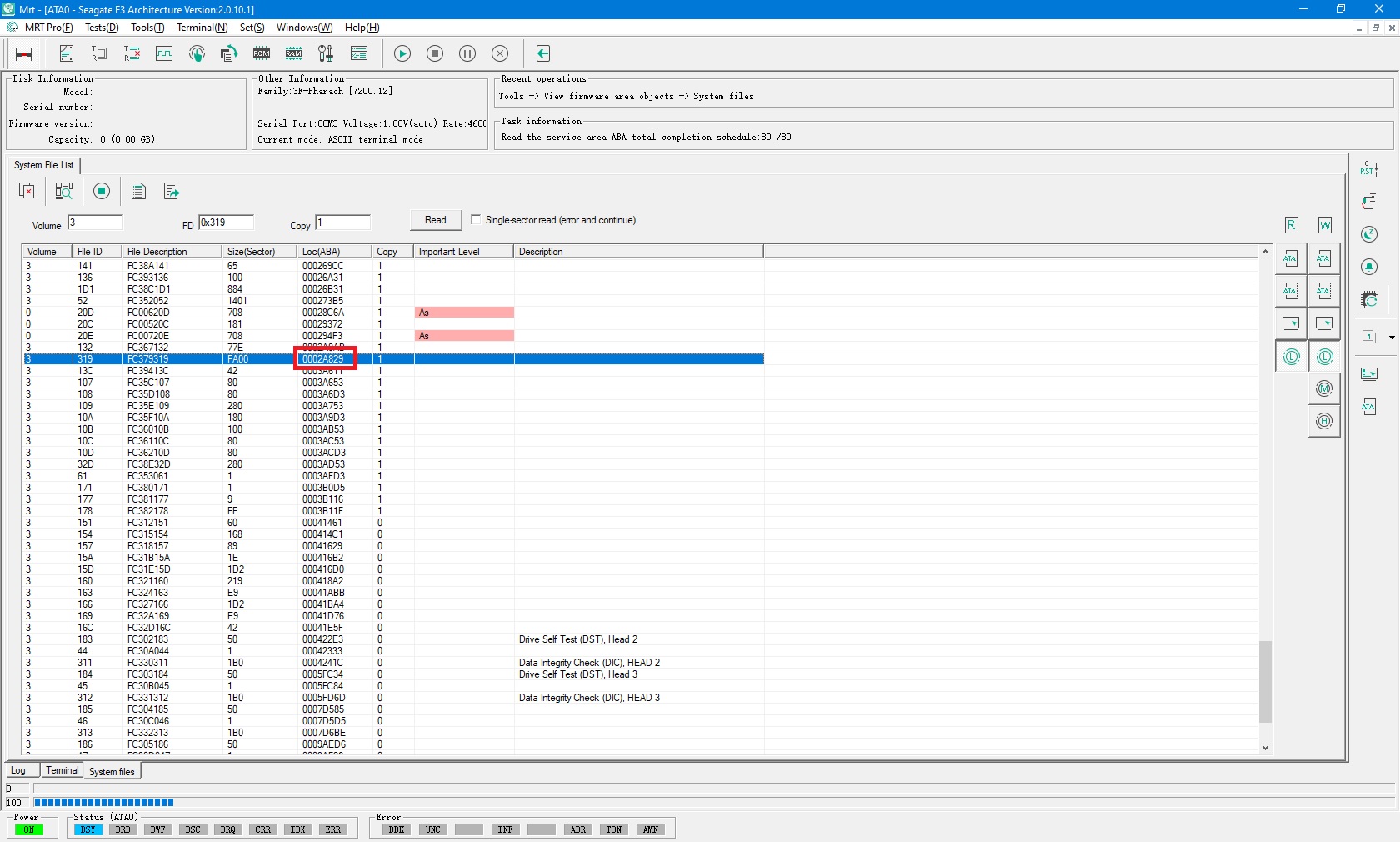This screenshot has width=1400, height=842.
Task: Open the MRT Pro menu
Action: 48,28
